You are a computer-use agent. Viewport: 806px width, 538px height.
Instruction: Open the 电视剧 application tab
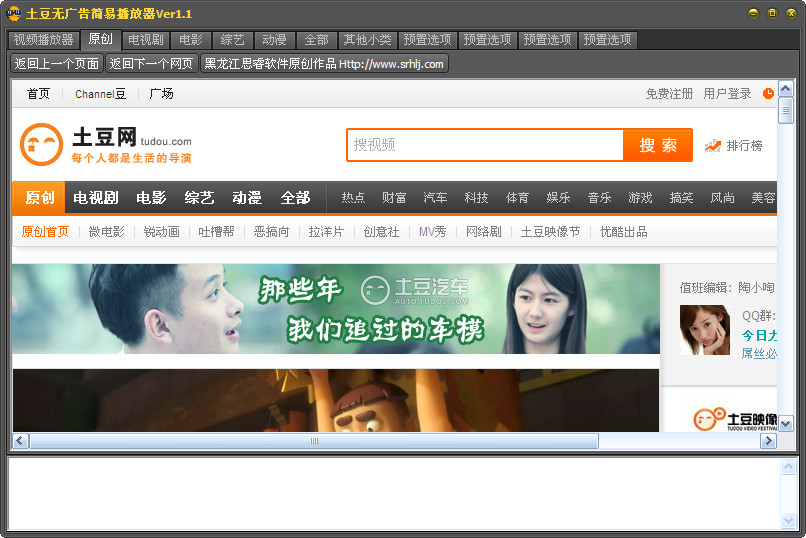pyautogui.click(x=146, y=40)
